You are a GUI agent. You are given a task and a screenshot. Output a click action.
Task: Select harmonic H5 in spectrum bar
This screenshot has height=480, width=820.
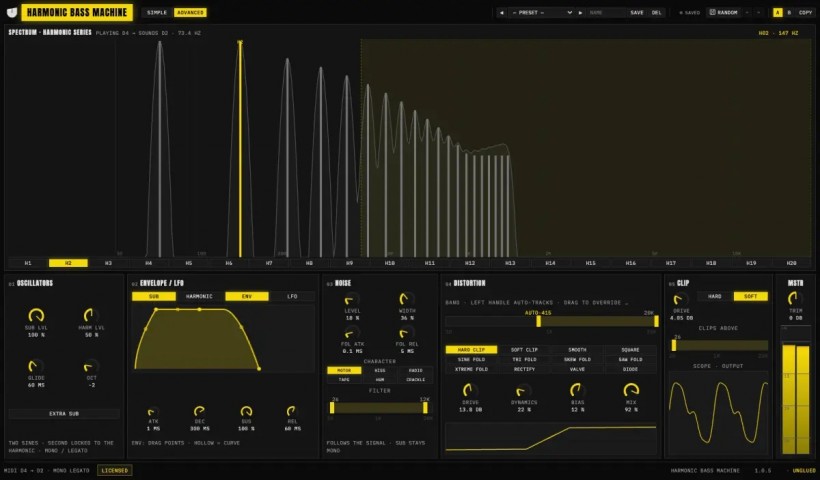[189, 263]
